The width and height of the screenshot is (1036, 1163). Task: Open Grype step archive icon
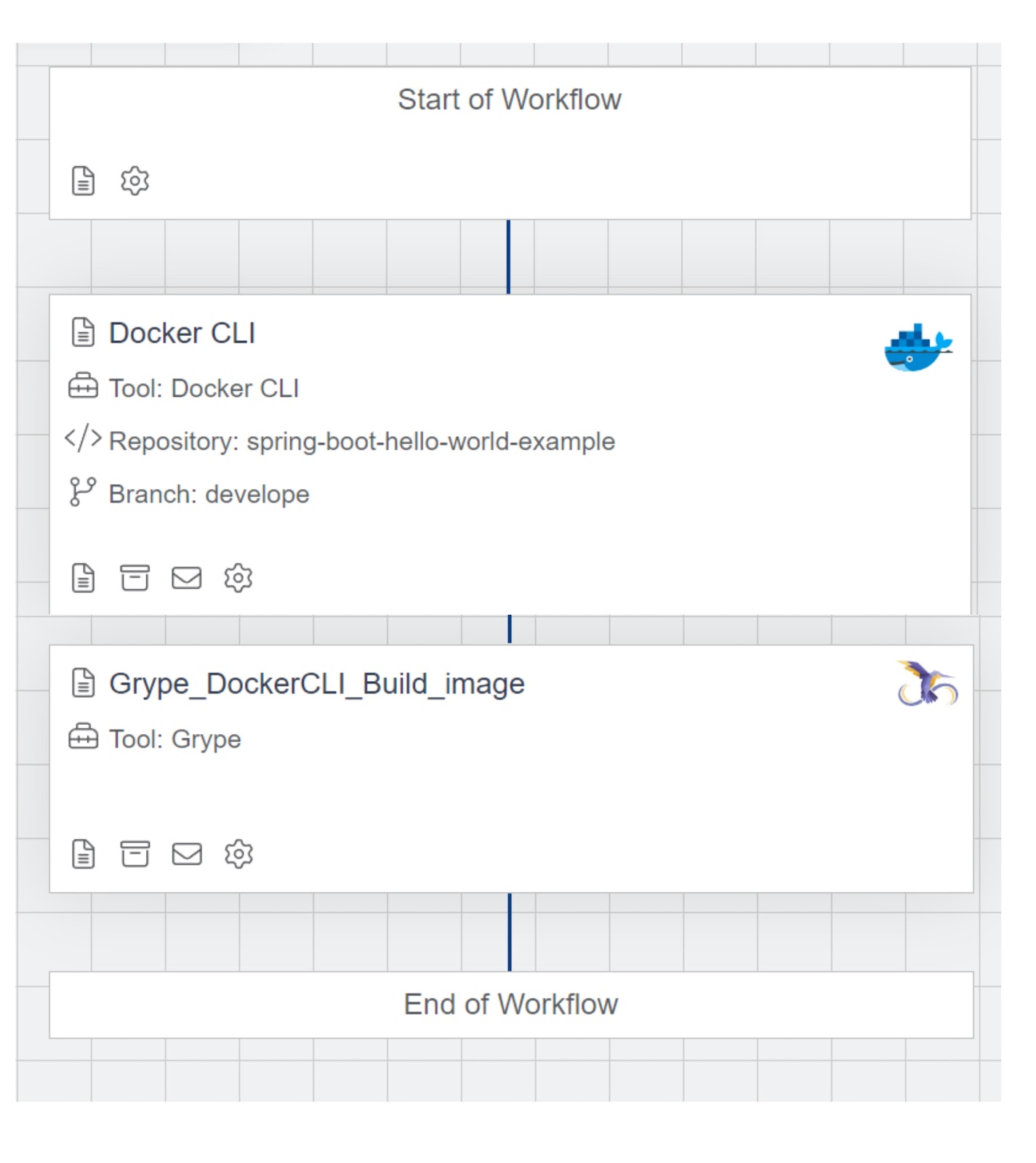click(x=134, y=854)
